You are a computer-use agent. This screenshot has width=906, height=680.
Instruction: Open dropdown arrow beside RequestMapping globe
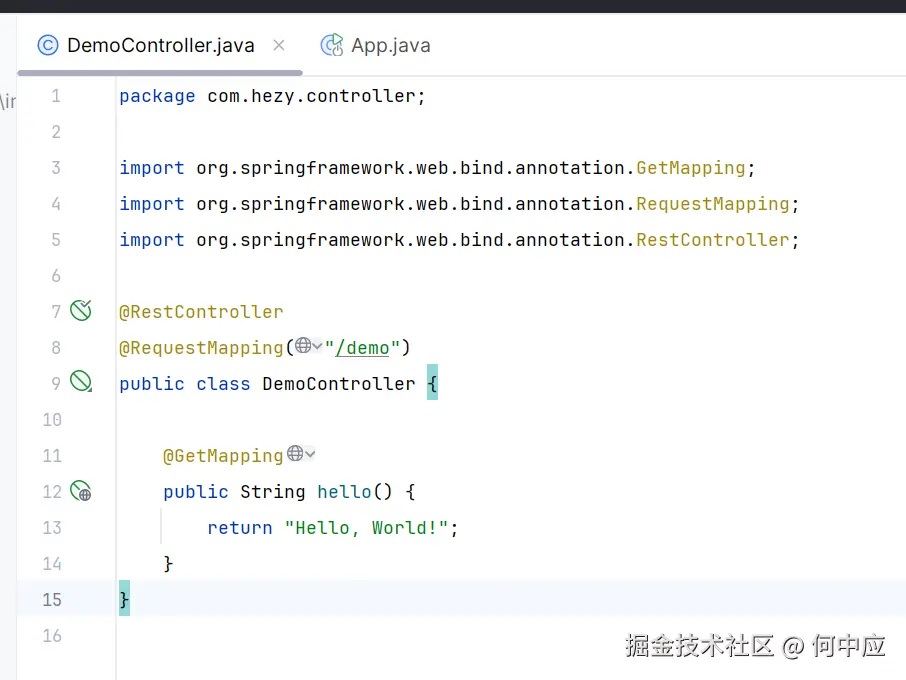coord(317,346)
